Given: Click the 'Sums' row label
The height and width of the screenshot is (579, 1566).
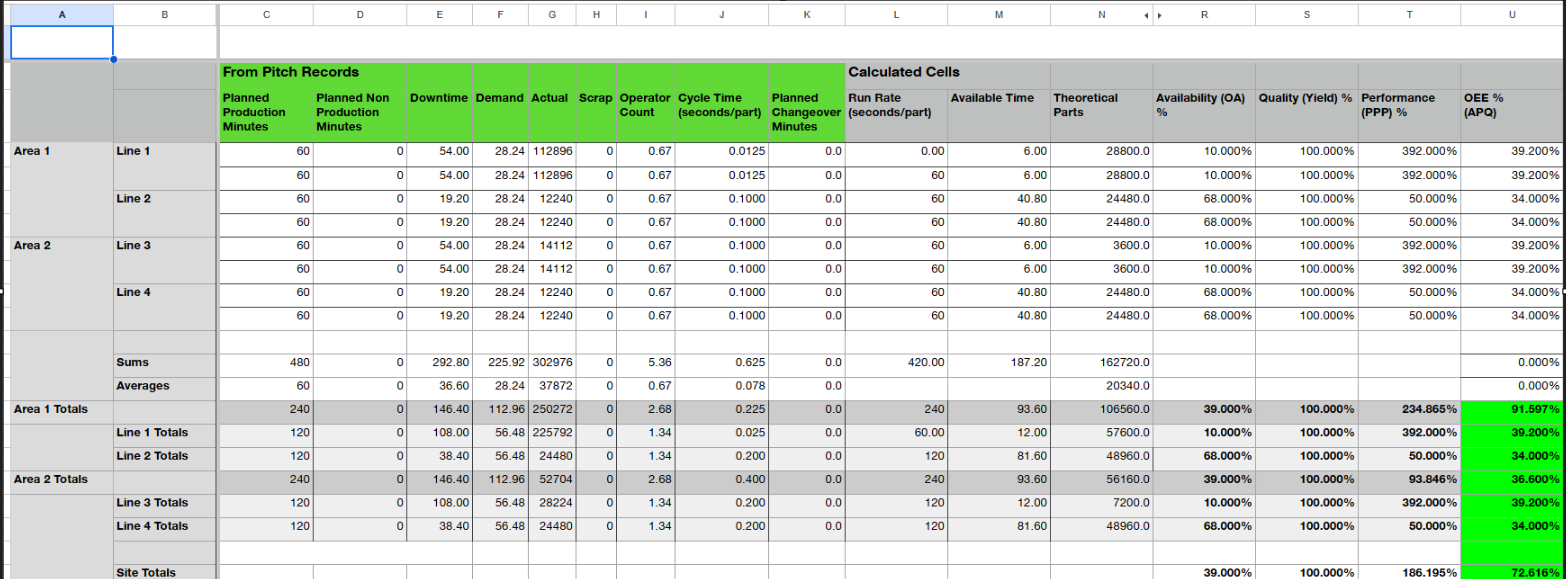Looking at the screenshot, I should pyautogui.click(x=133, y=362).
